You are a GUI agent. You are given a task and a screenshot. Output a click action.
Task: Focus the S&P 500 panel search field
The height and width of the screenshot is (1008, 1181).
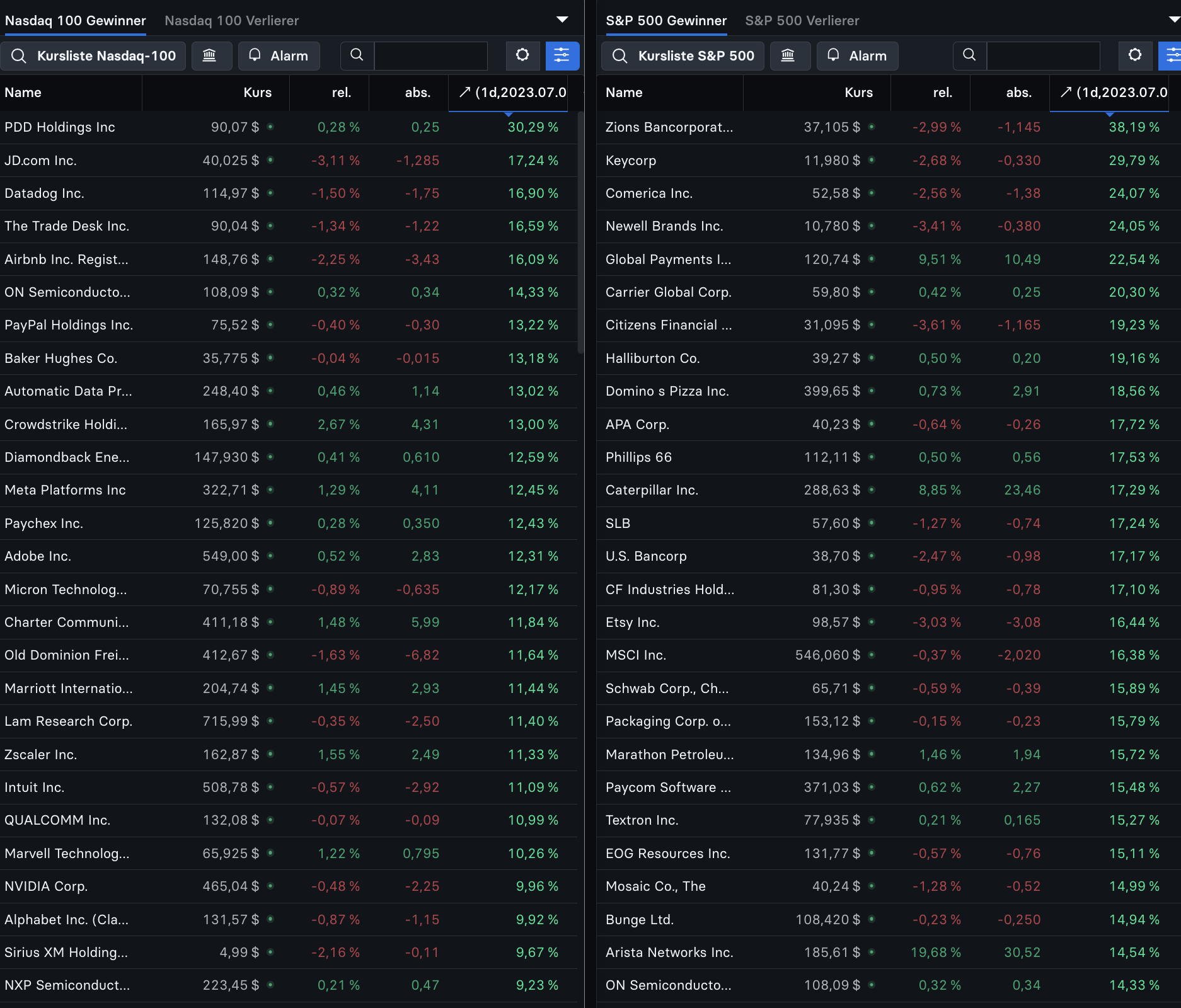[x=1043, y=56]
